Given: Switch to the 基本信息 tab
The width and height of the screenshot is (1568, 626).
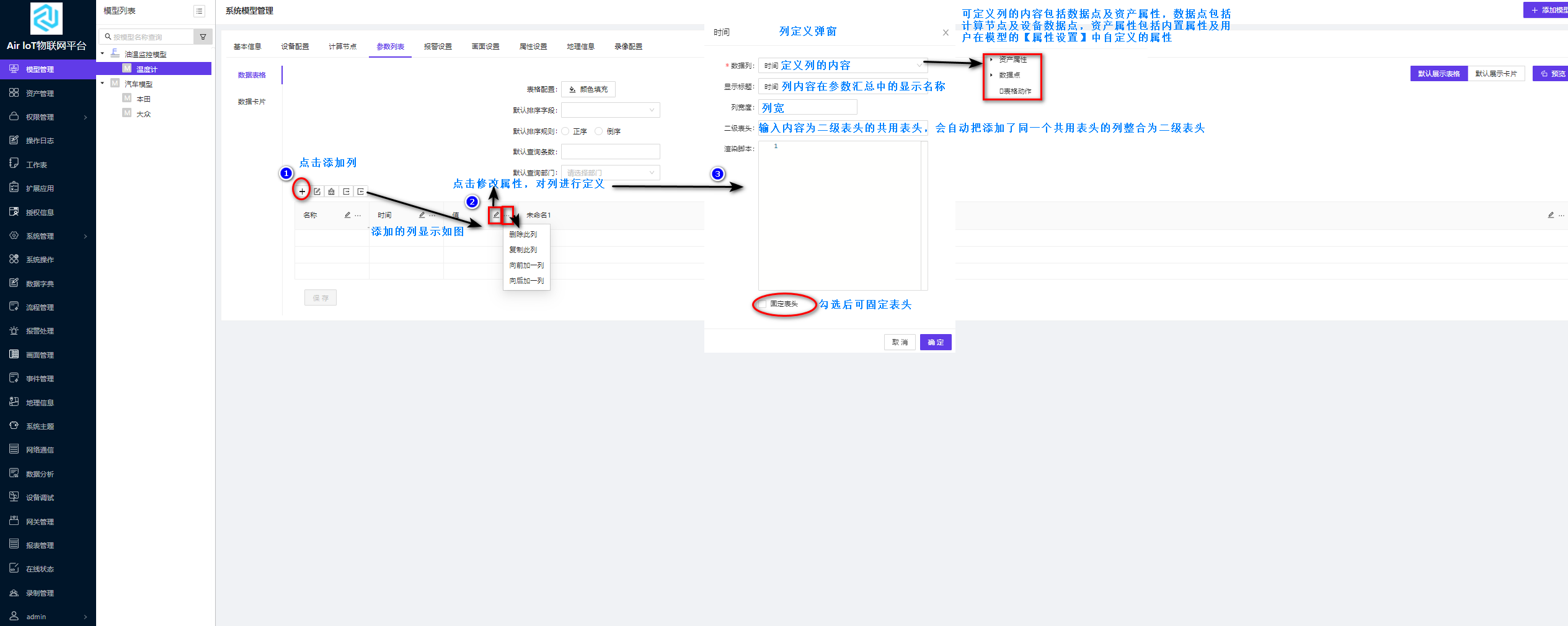Looking at the screenshot, I should (247, 46).
